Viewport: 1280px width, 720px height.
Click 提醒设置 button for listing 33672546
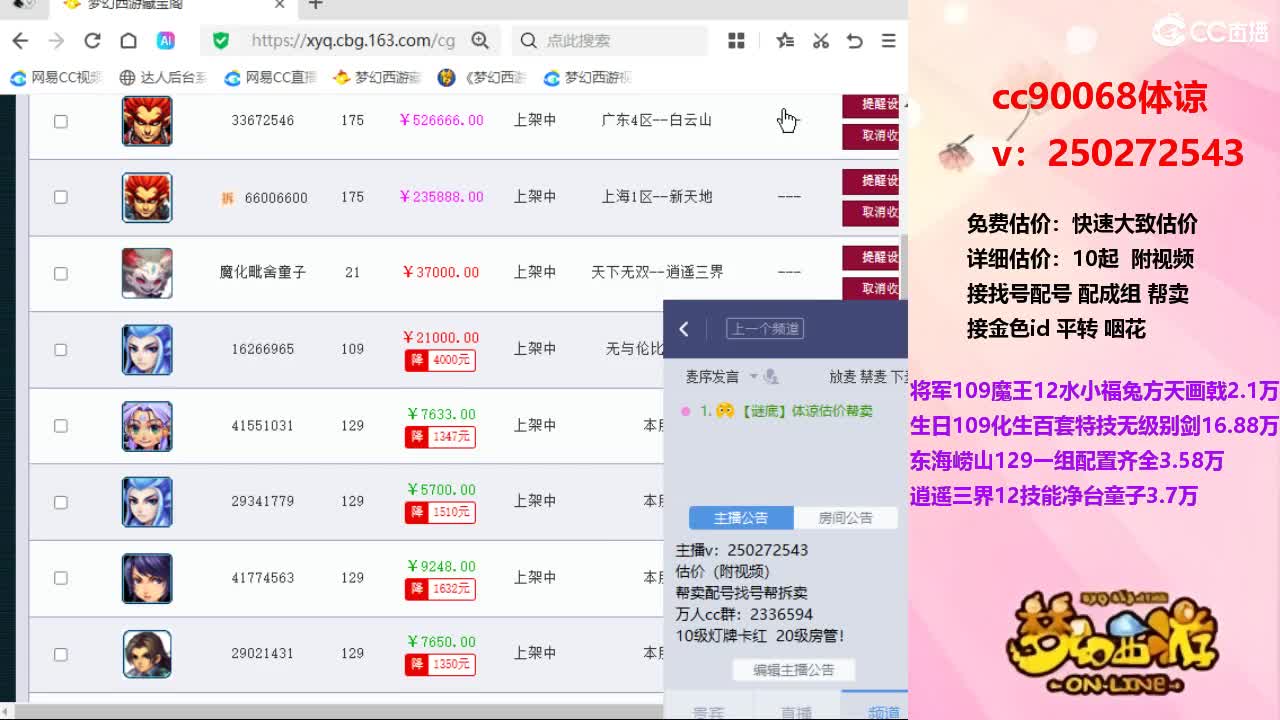tap(871, 105)
